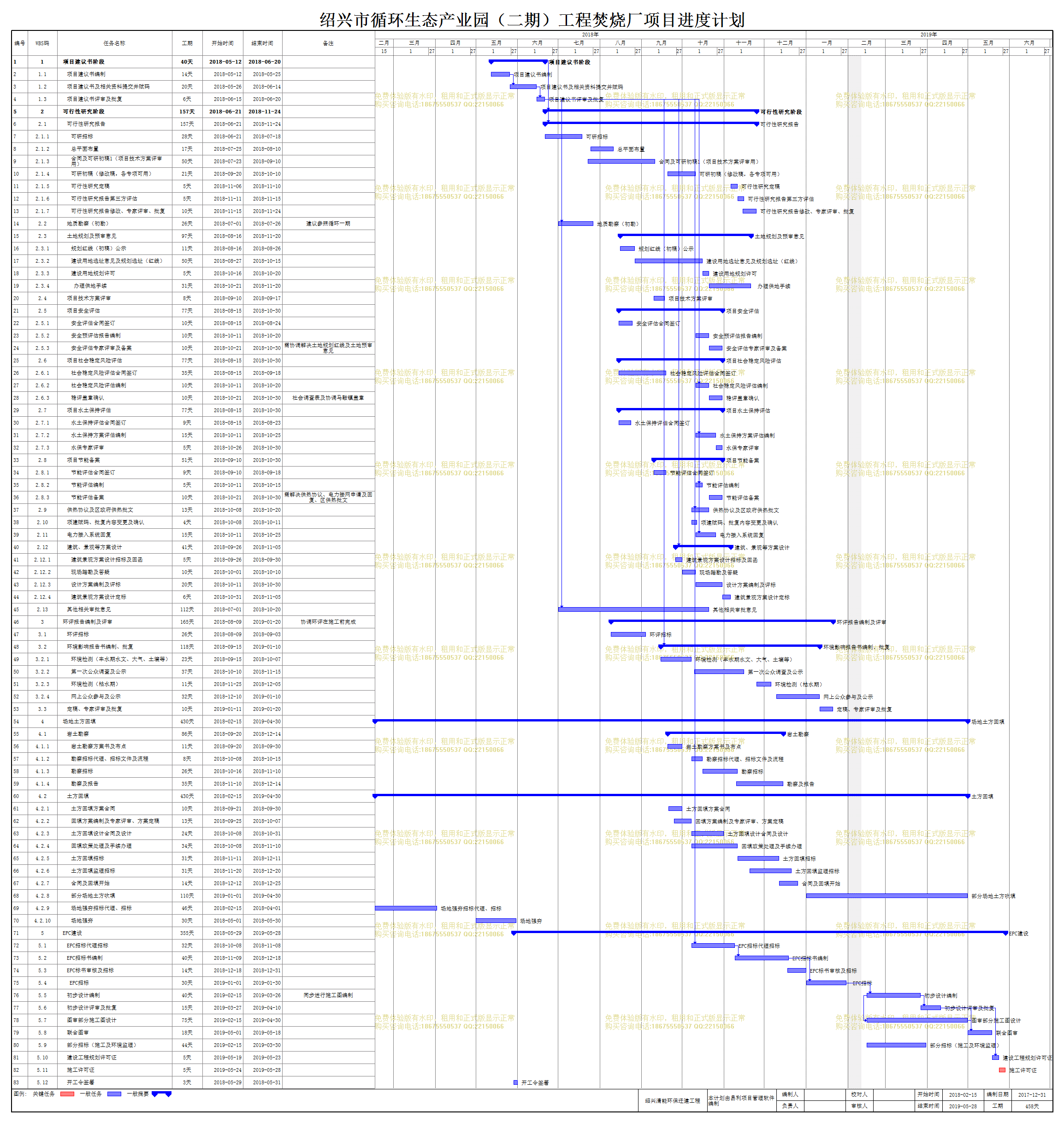Click footer note 本计划由易利项目管理软件编制
The image size is (1064, 1123).
pos(741,1100)
